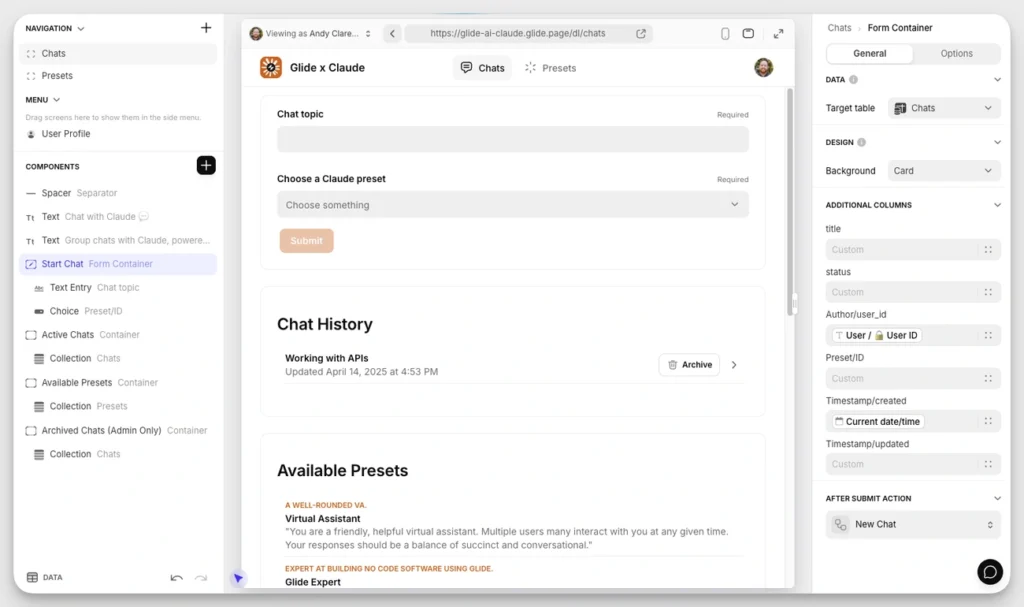Click the preview vertical scrollbar

(x=790, y=201)
